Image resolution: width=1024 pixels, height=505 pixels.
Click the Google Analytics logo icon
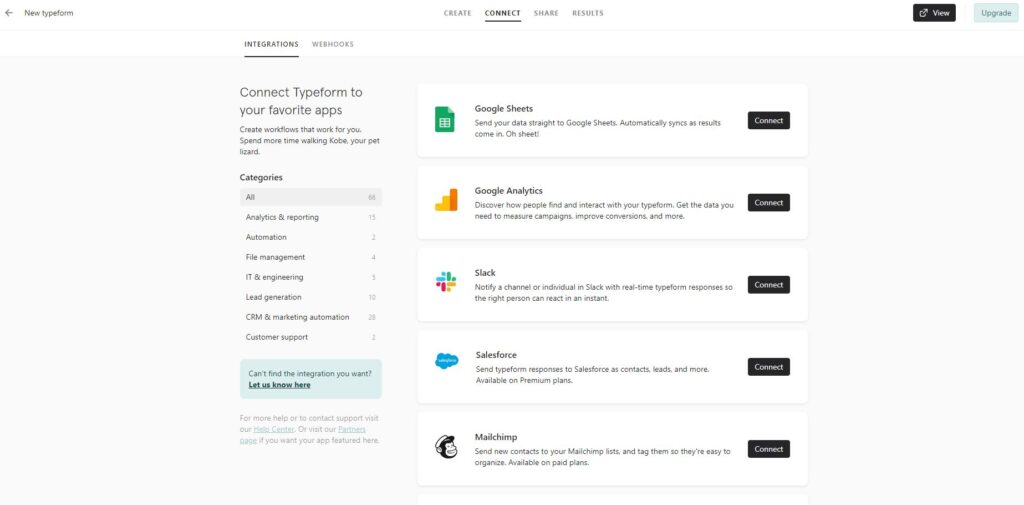click(x=445, y=201)
